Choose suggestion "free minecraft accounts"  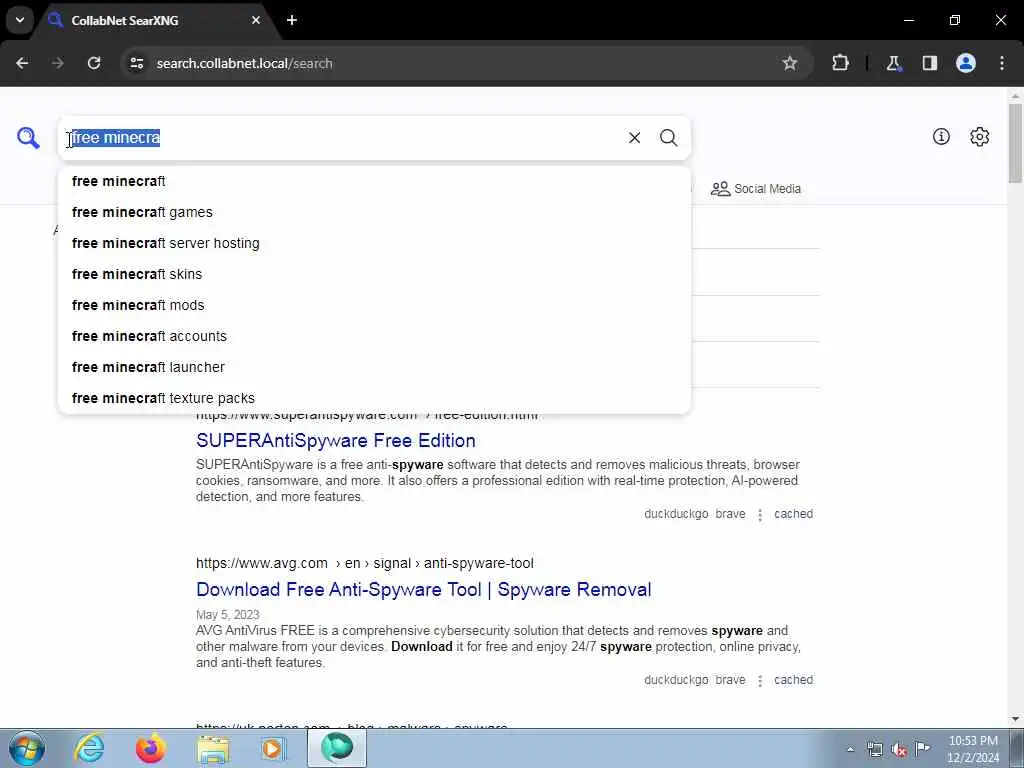click(x=374, y=336)
